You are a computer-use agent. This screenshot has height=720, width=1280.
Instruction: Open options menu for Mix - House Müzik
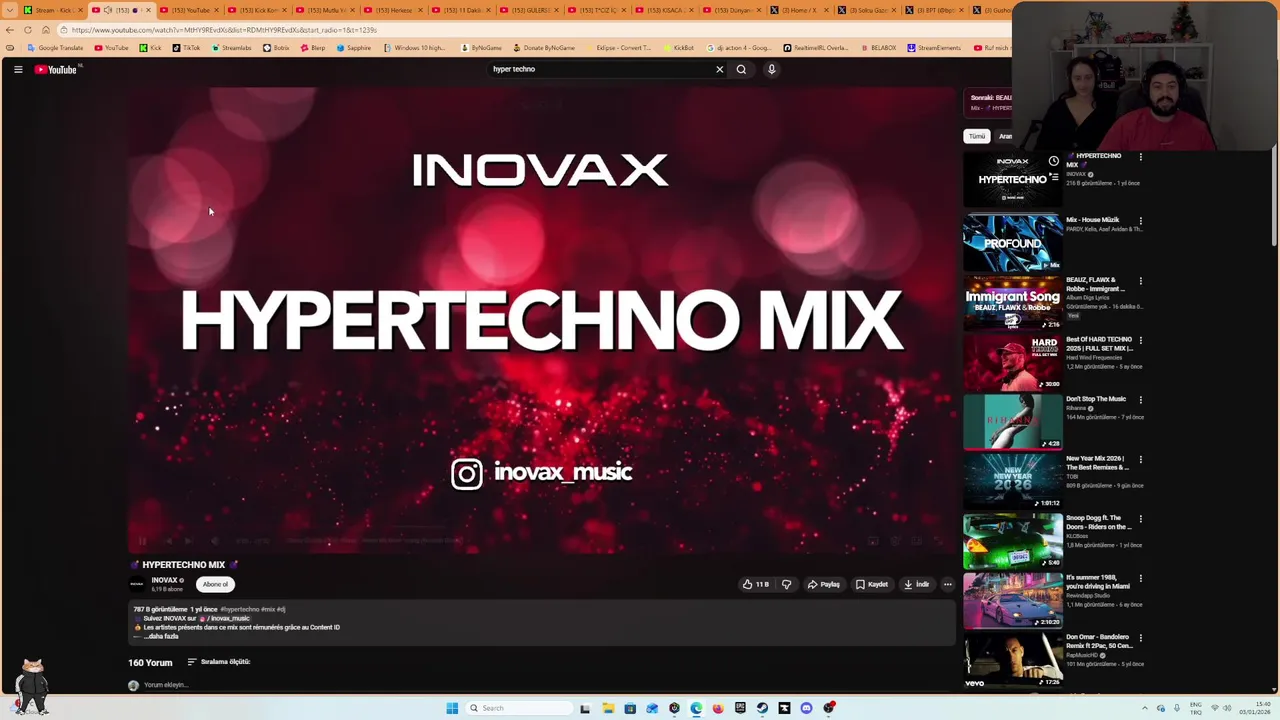[x=1140, y=221]
